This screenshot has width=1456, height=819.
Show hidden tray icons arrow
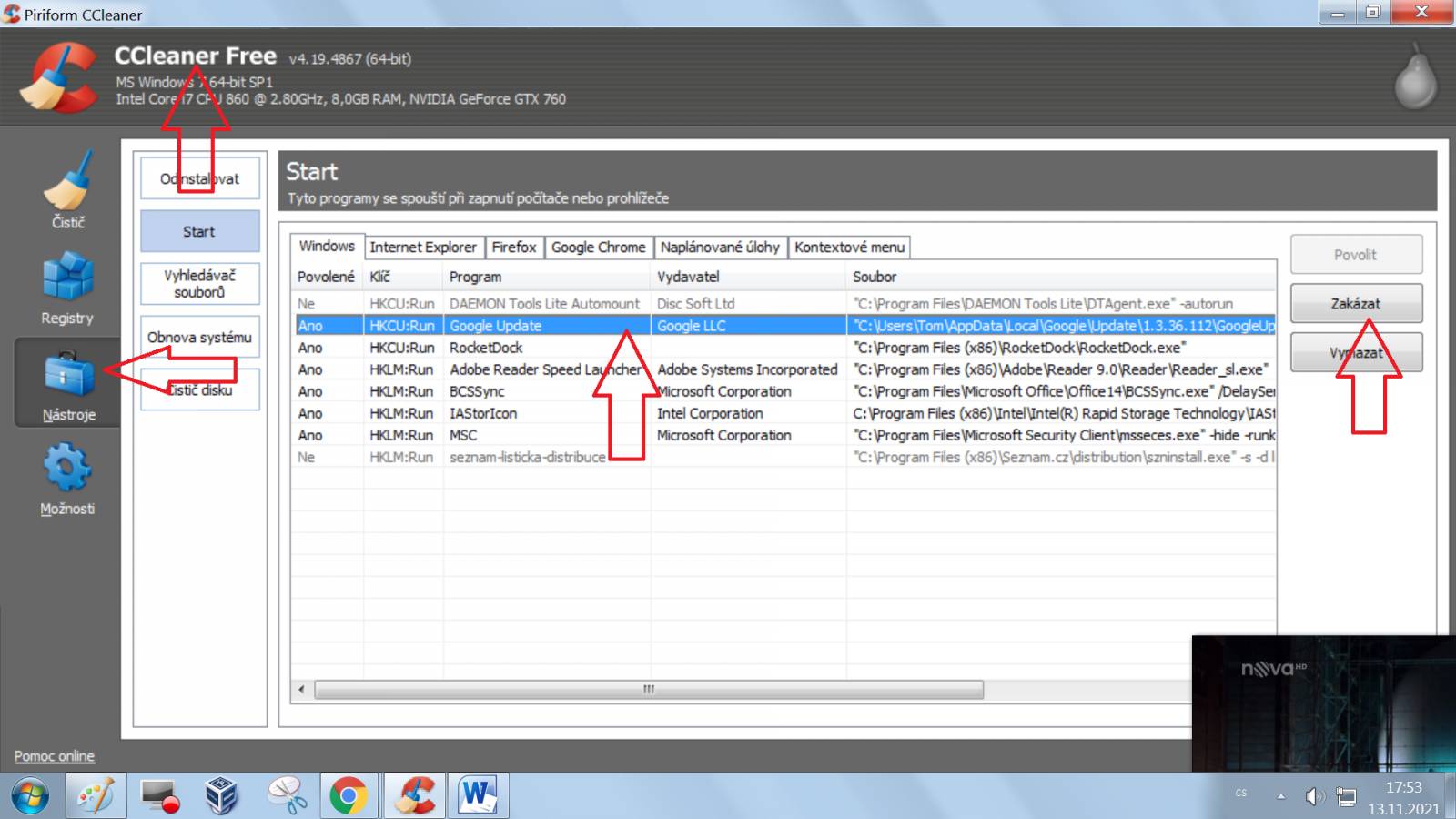pyautogui.click(x=1280, y=797)
